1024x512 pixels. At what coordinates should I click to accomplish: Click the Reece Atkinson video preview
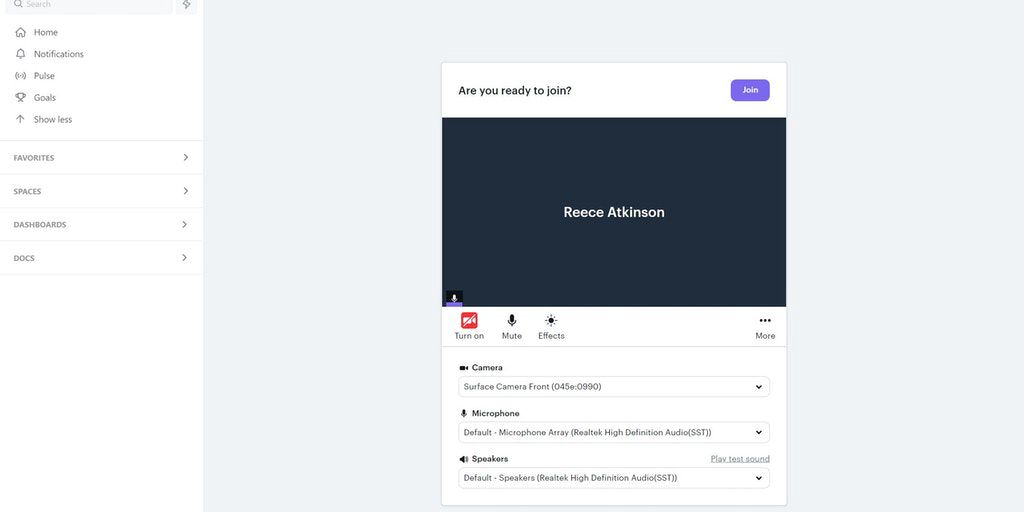pyautogui.click(x=614, y=212)
